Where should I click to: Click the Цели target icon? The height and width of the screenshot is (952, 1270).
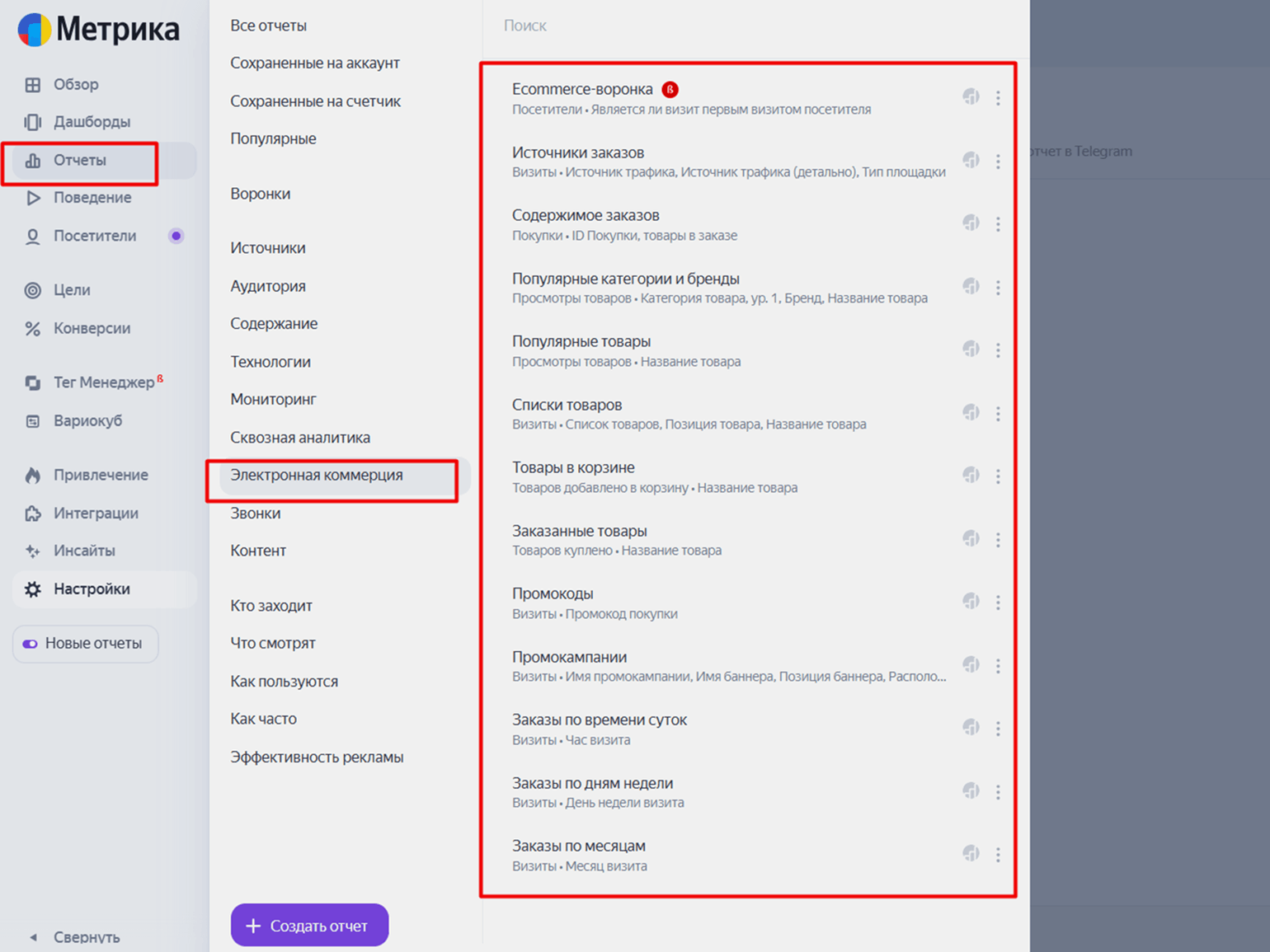coord(33,290)
